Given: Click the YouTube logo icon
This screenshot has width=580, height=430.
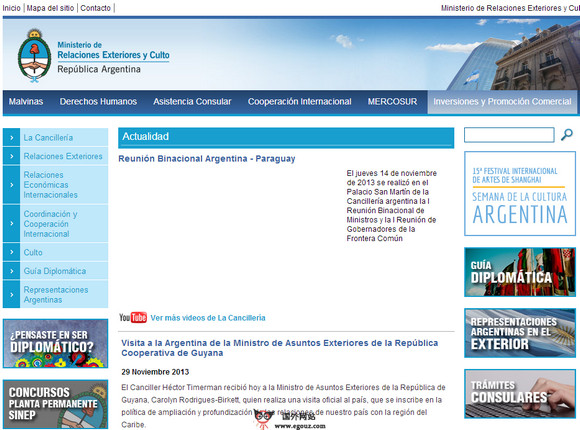Looking at the screenshot, I should pos(133,318).
